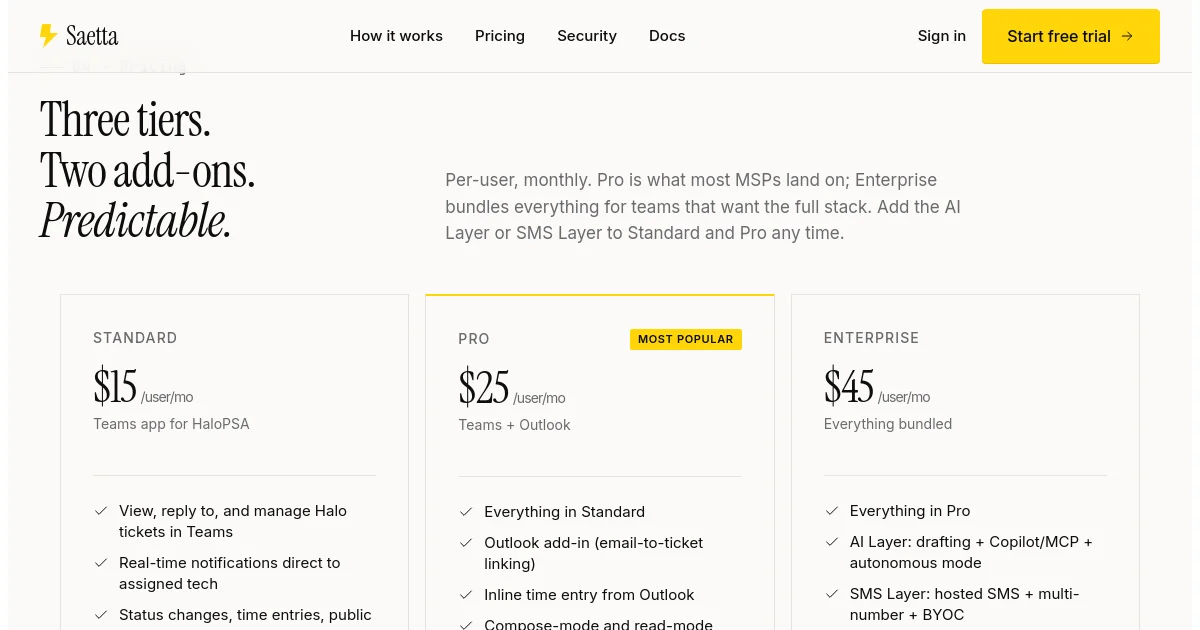1200x630 pixels.
Task: Click 'Everything in Standard' feature text
Action: click(565, 512)
